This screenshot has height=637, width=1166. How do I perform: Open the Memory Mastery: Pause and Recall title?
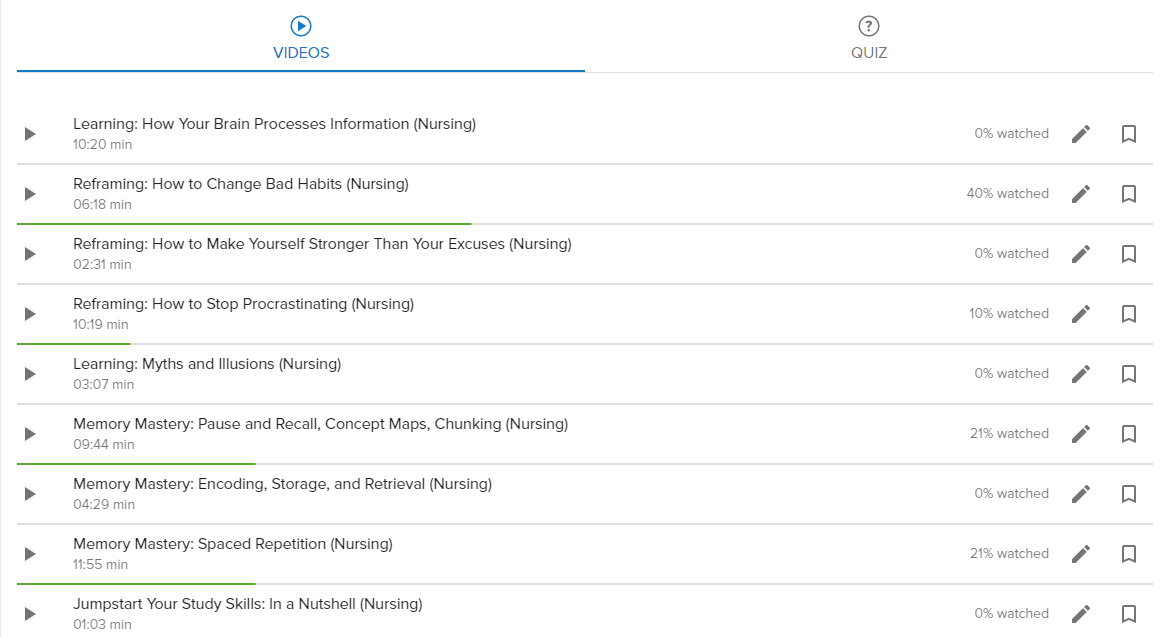tap(321, 423)
